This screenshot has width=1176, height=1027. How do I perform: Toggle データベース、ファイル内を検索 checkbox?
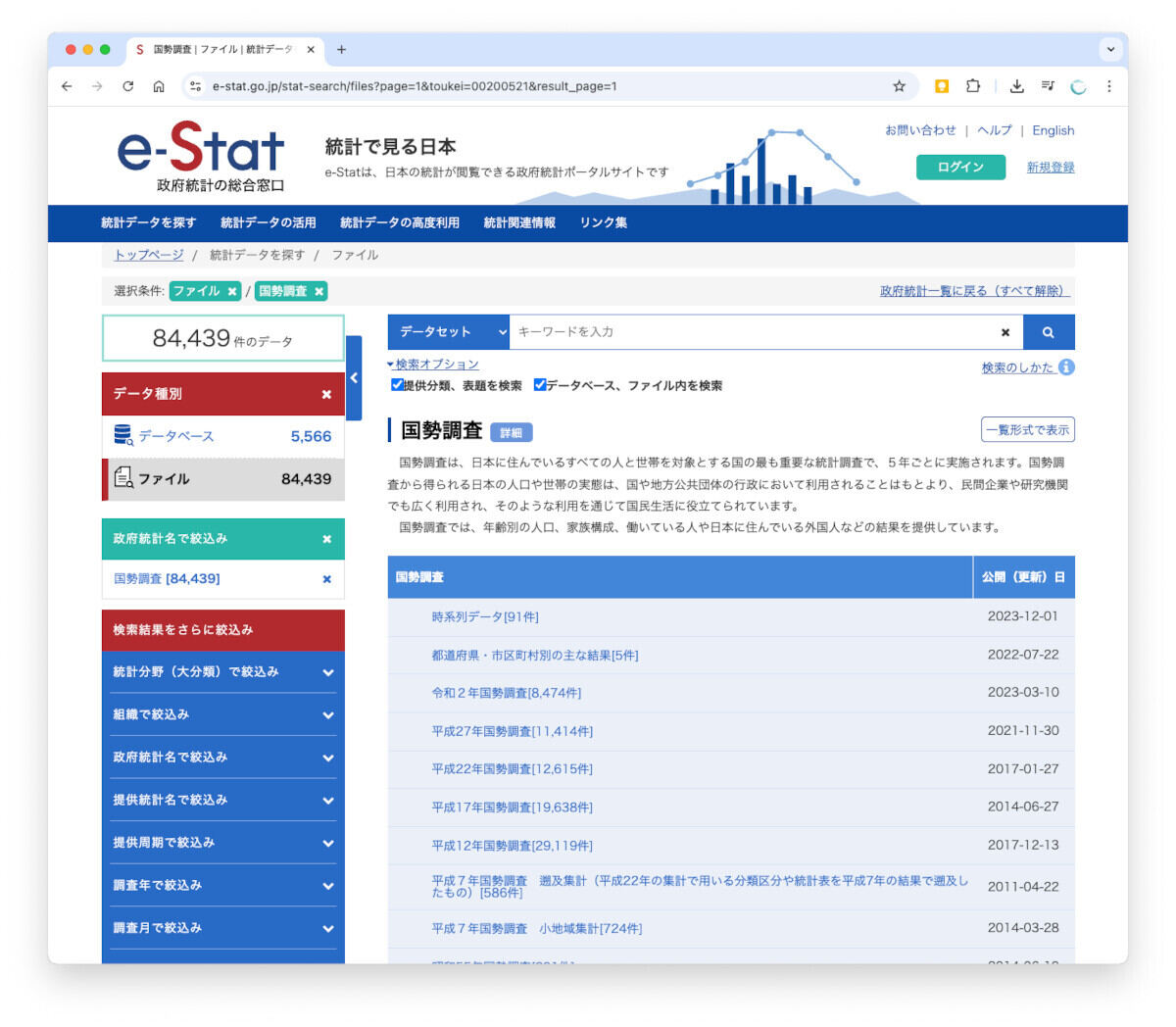pyautogui.click(x=540, y=385)
